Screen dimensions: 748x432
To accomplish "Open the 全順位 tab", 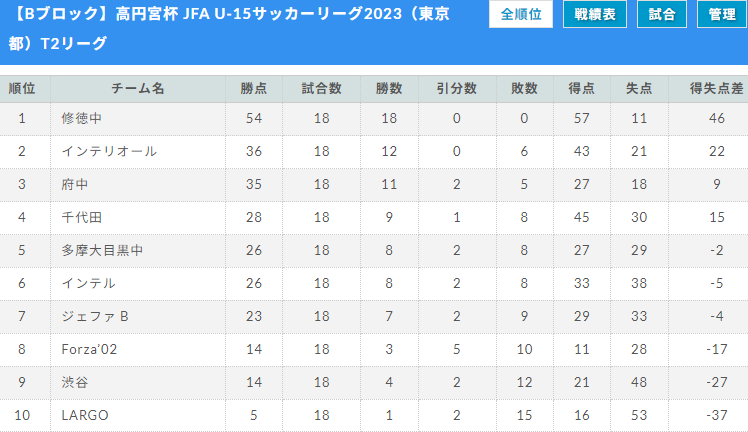I will click(520, 14).
